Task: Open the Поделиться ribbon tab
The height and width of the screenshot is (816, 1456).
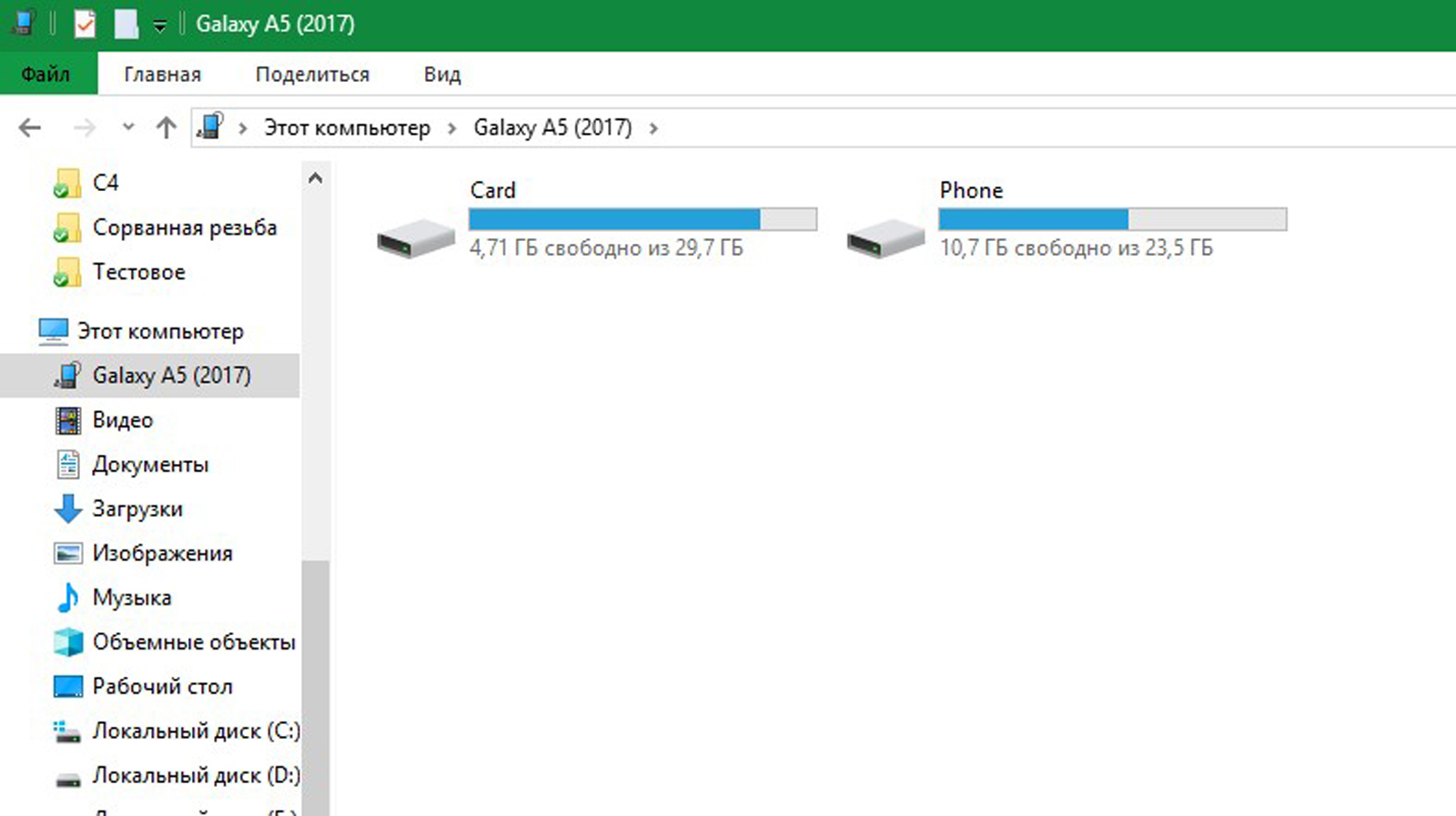Action: click(x=312, y=74)
